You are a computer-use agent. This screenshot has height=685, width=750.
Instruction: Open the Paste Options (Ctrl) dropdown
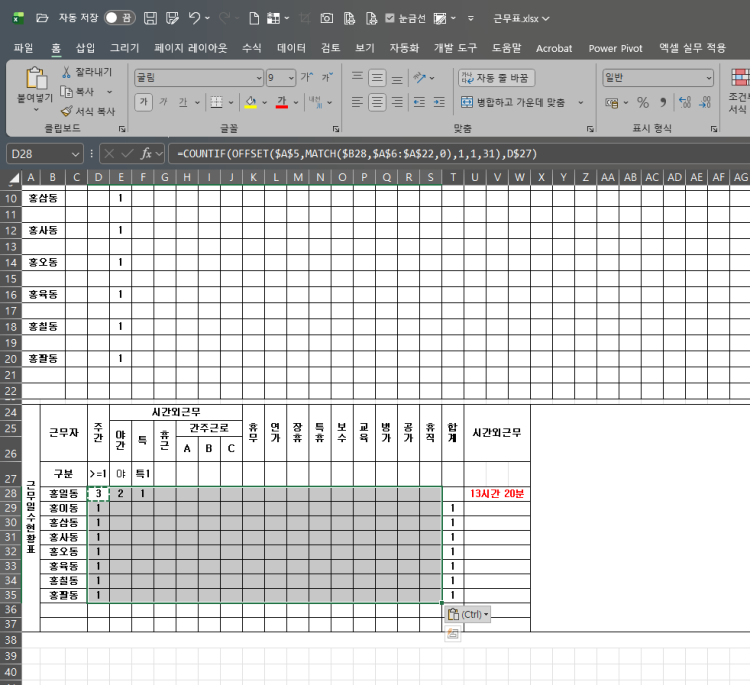click(468, 614)
